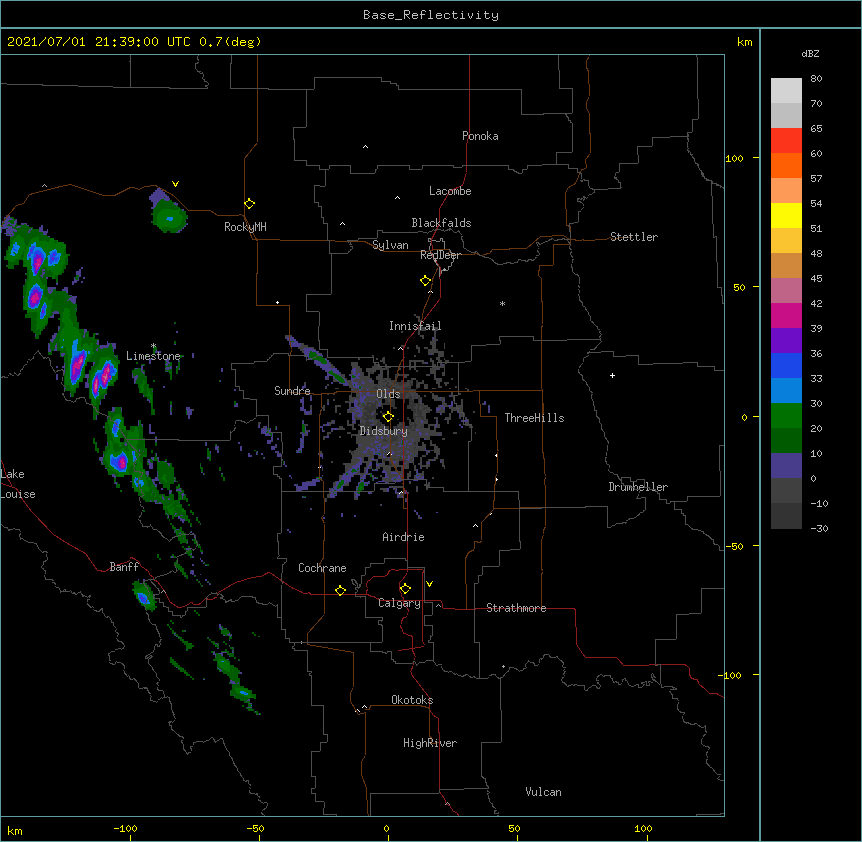This screenshot has width=862, height=842.
Task: Select the Blackfalds city label
Action: click(x=441, y=223)
